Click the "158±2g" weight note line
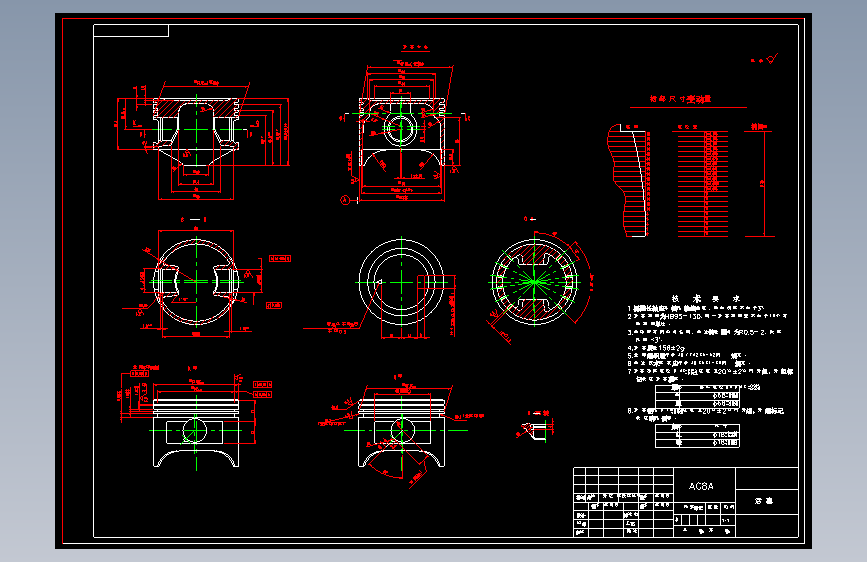This screenshot has height=562, width=867. point(656,348)
